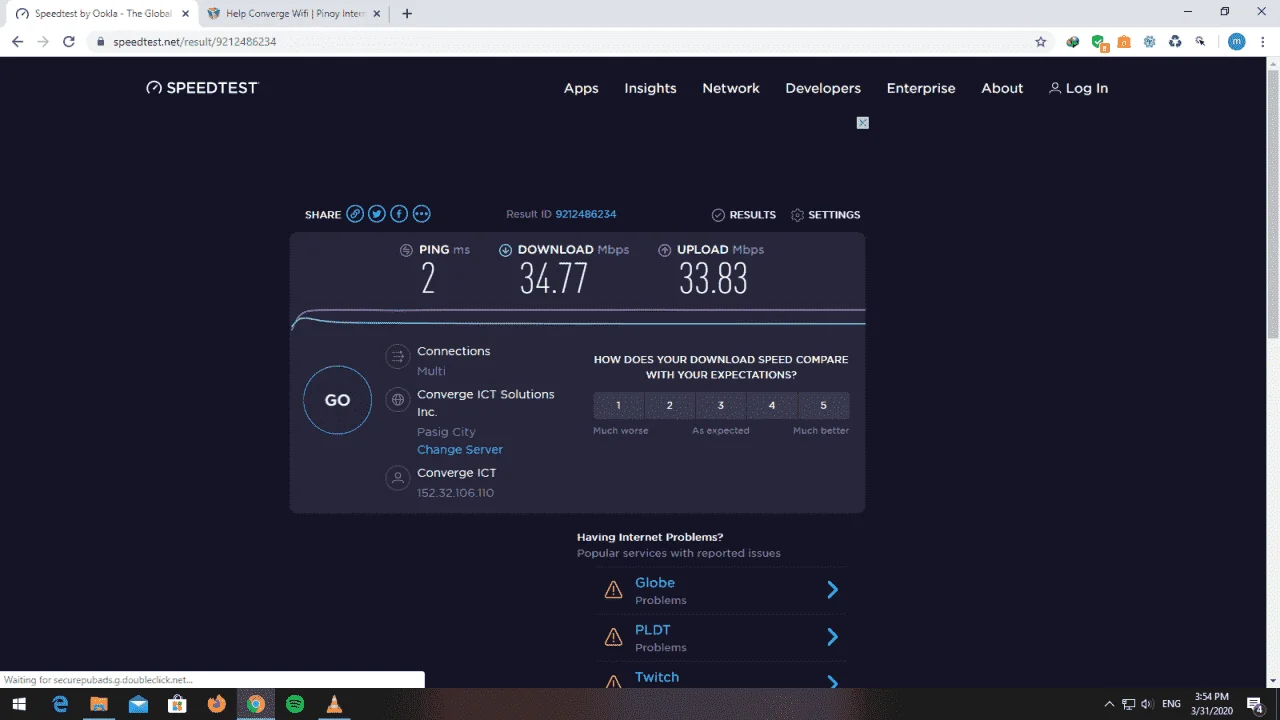
Task: Go back to the previous page
Action: [x=17, y=42]
